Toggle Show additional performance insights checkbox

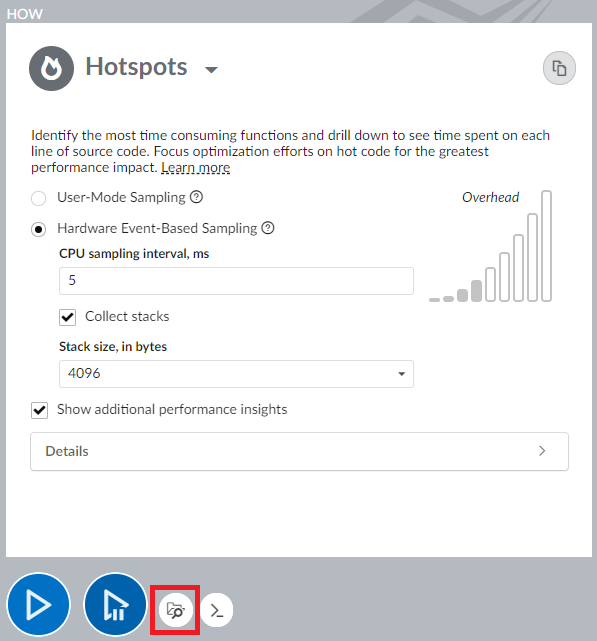pos(39,410)
